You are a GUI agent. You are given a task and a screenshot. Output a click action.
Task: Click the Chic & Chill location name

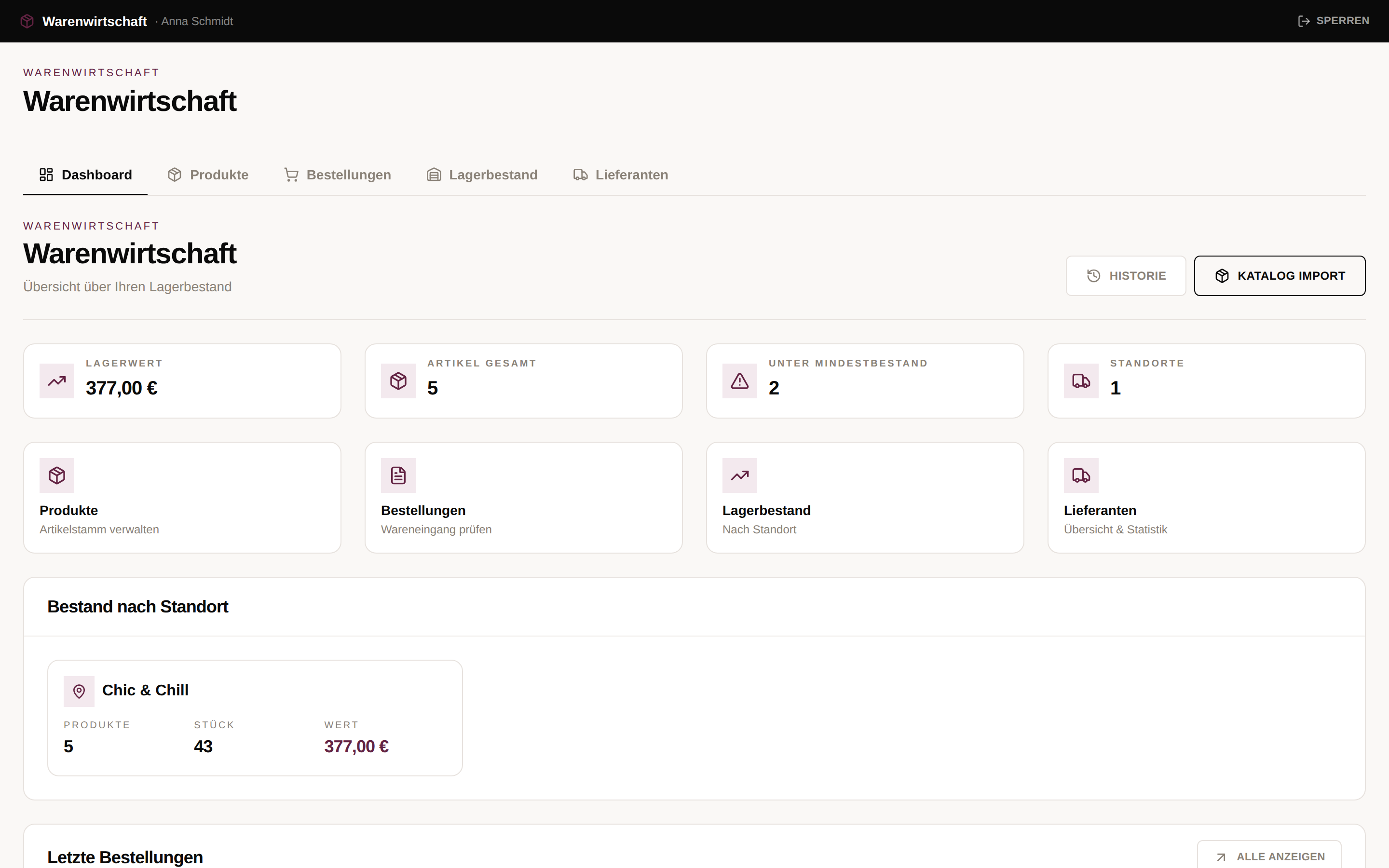[145, 690]
